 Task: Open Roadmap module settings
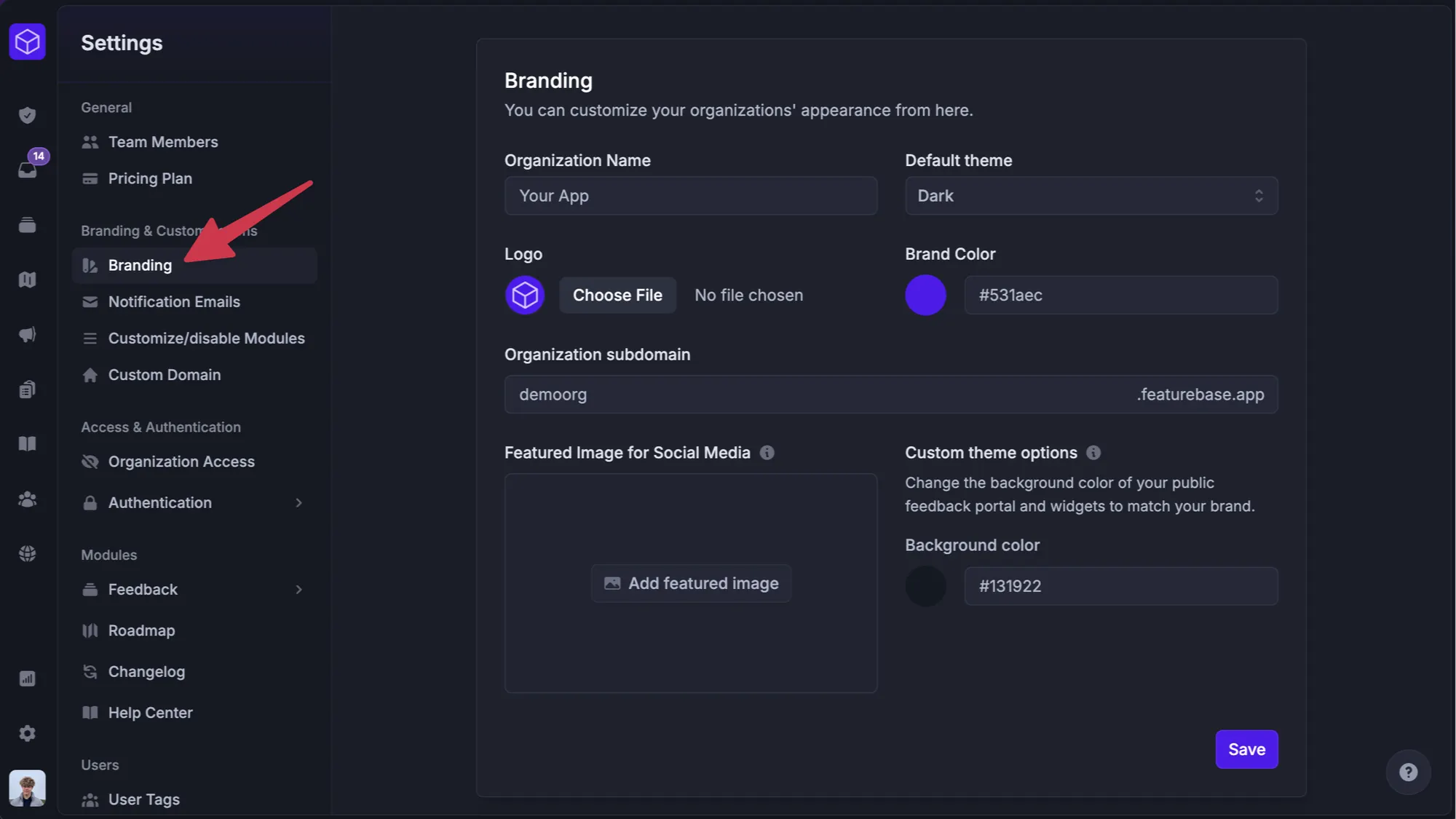tap(194, 630)
